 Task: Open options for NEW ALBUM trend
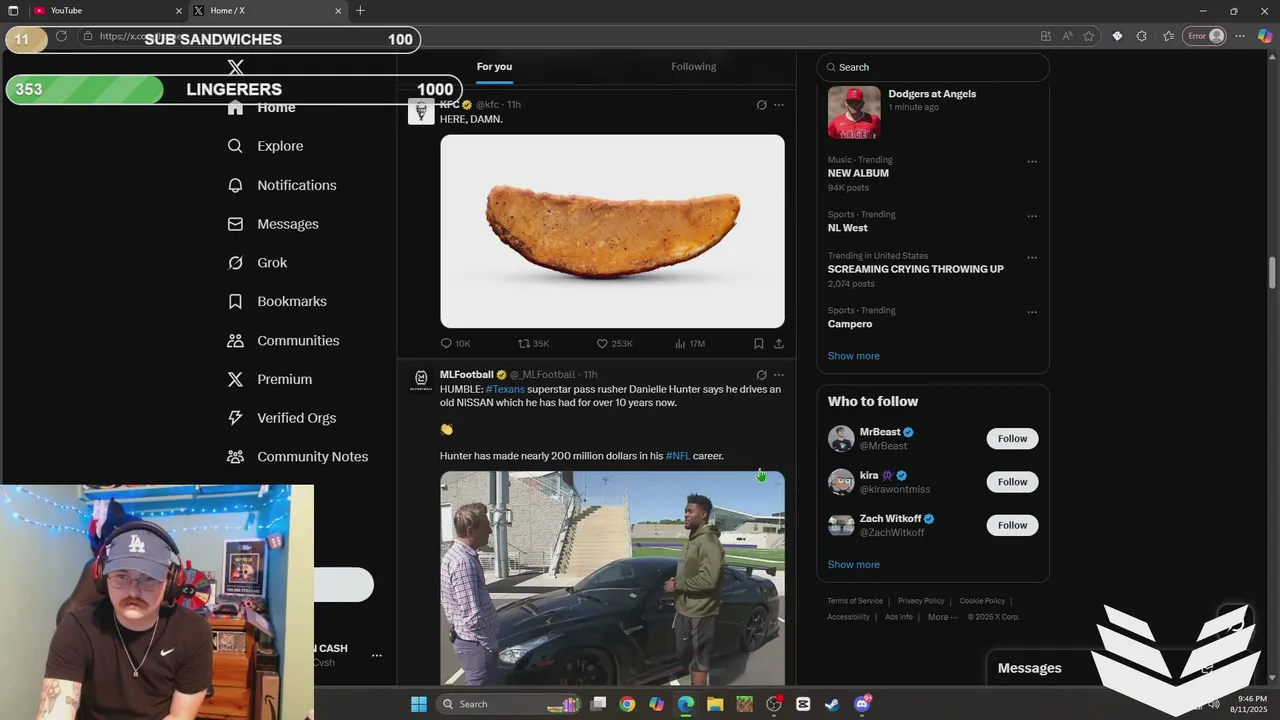(x=1032, y=162)
